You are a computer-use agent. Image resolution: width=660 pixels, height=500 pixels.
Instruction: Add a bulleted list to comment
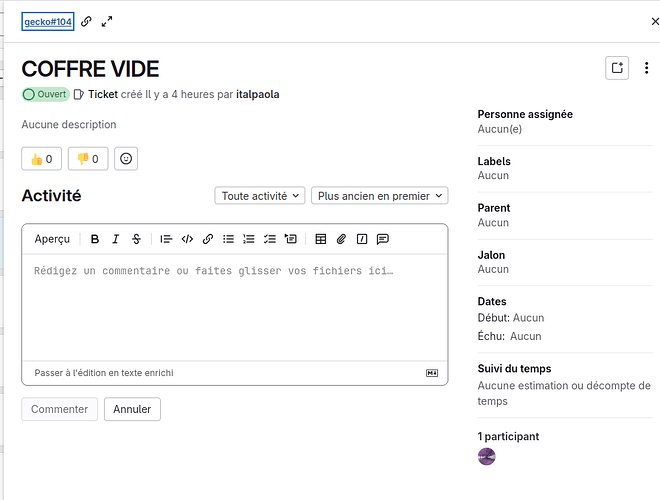click(228, 239)
